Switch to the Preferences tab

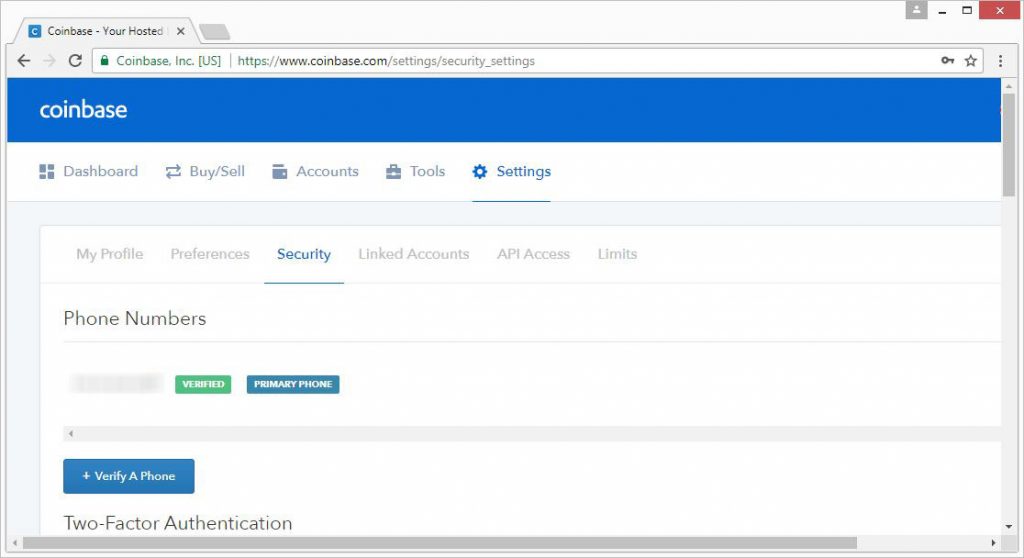[210, 254]
